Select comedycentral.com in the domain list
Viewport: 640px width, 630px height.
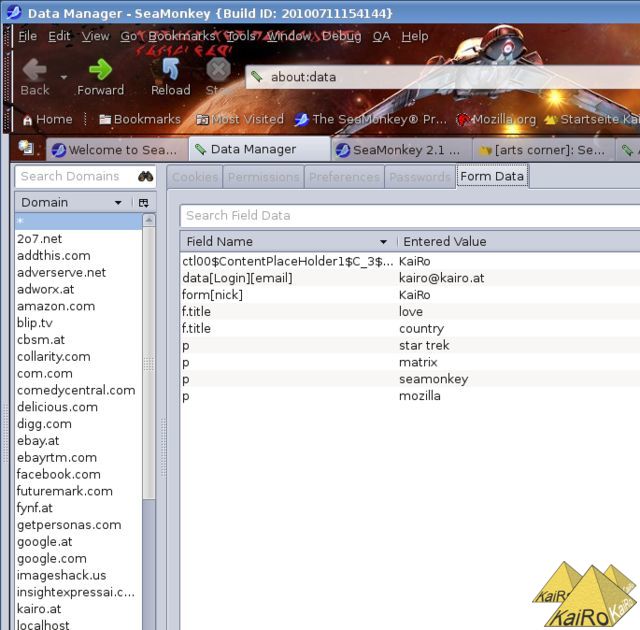click(78, 390)
